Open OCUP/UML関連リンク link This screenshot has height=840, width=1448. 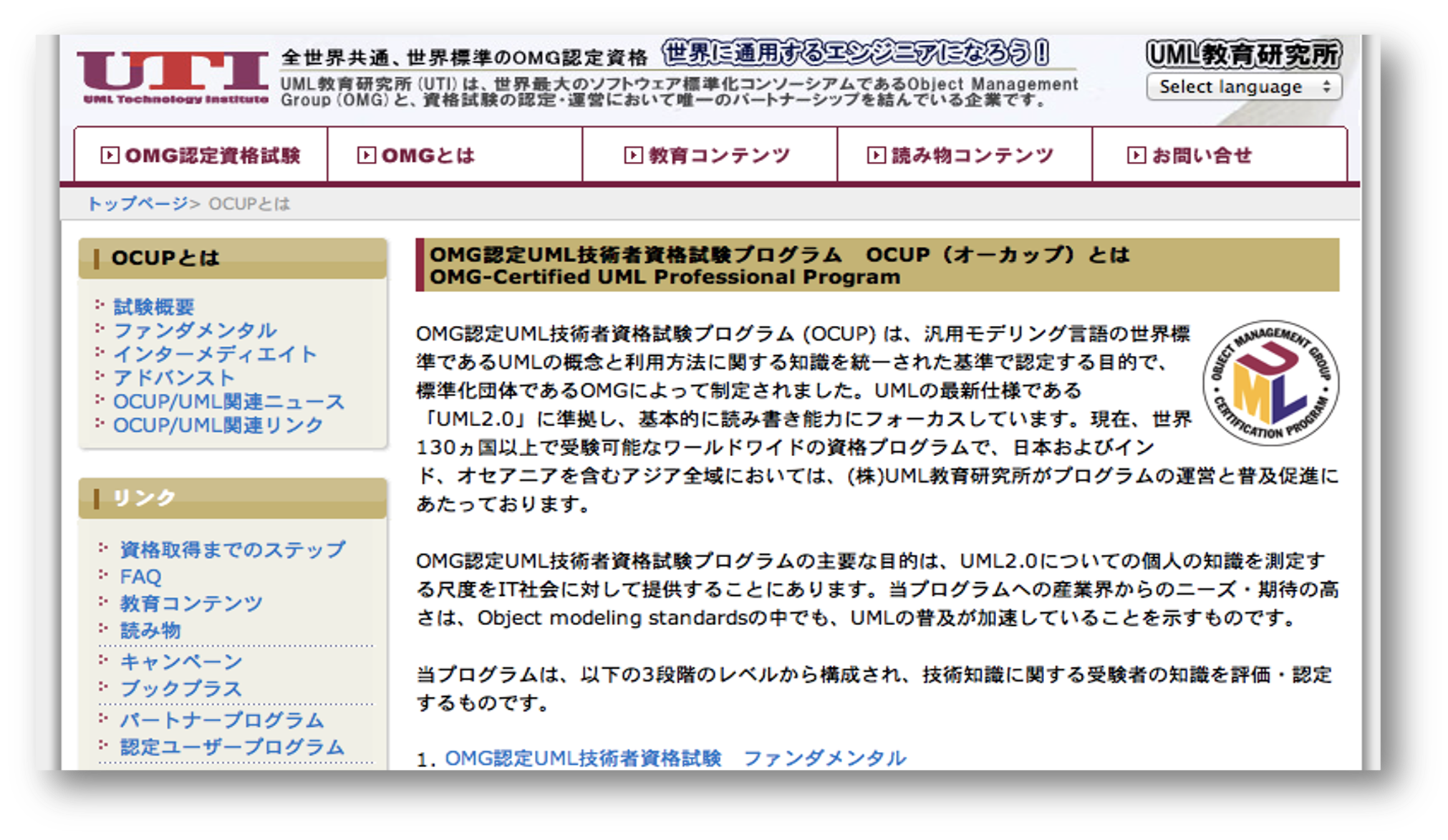pyautogui.click(x=218, y=425)
